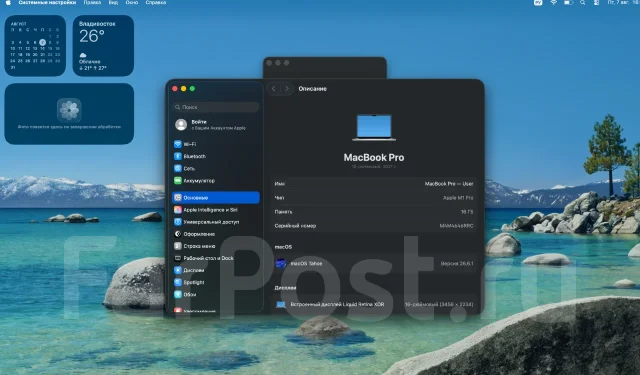Go back with the left chevron

pos(273,89)
